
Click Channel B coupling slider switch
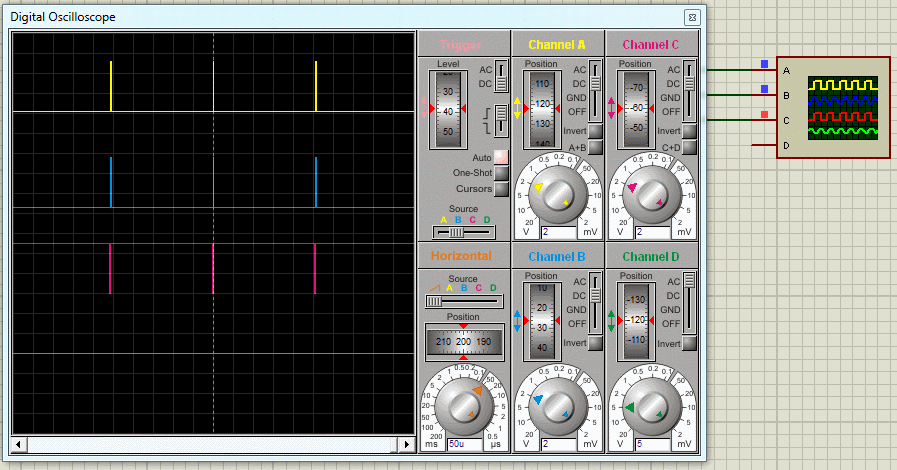pos(596,302)
